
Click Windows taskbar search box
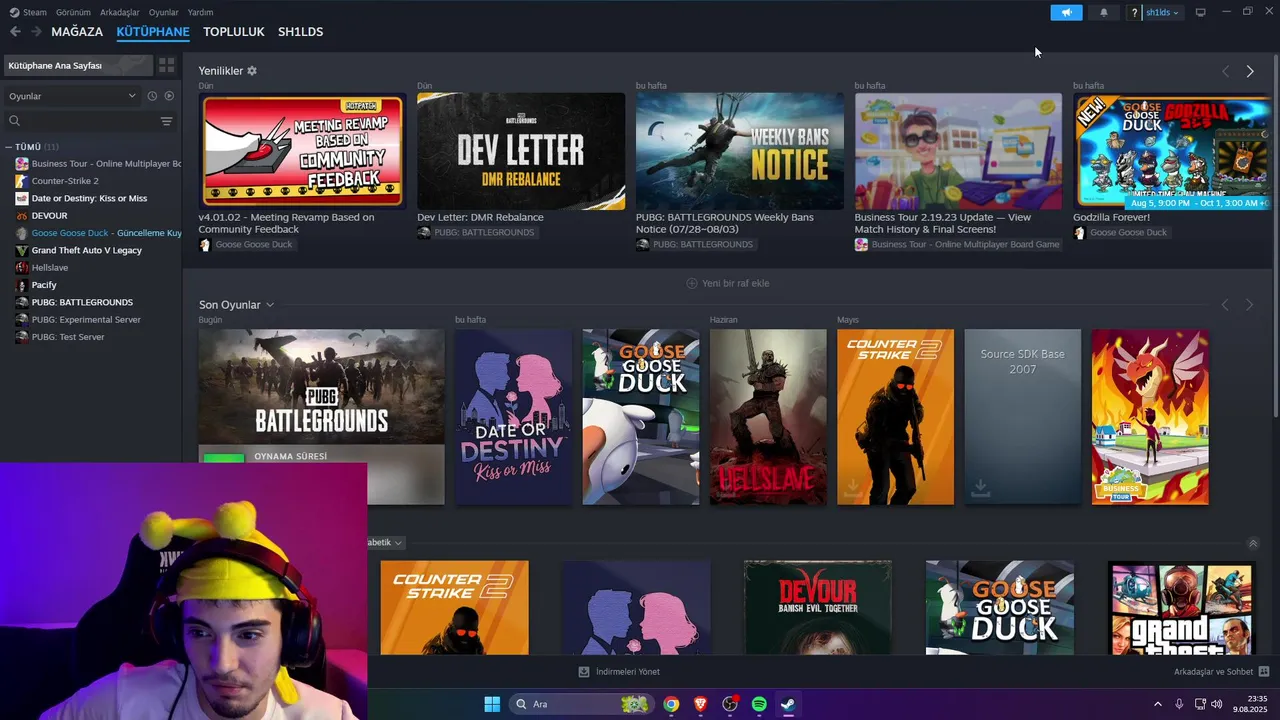[x=581, y=704]
